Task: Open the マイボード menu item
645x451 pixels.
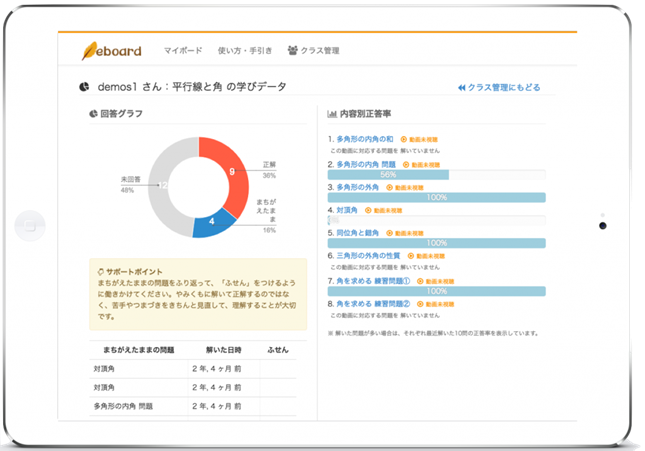Action: point(183,50)
